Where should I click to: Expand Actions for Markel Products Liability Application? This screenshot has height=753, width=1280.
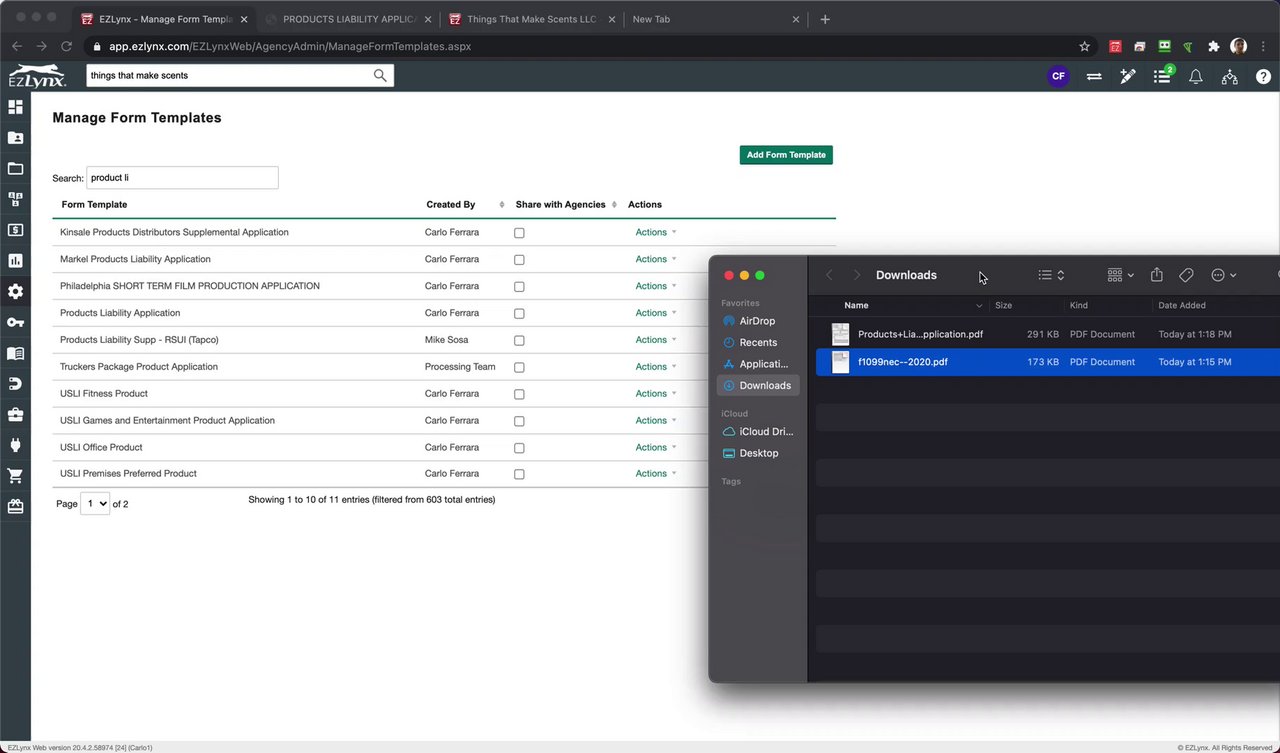(656, 259)
